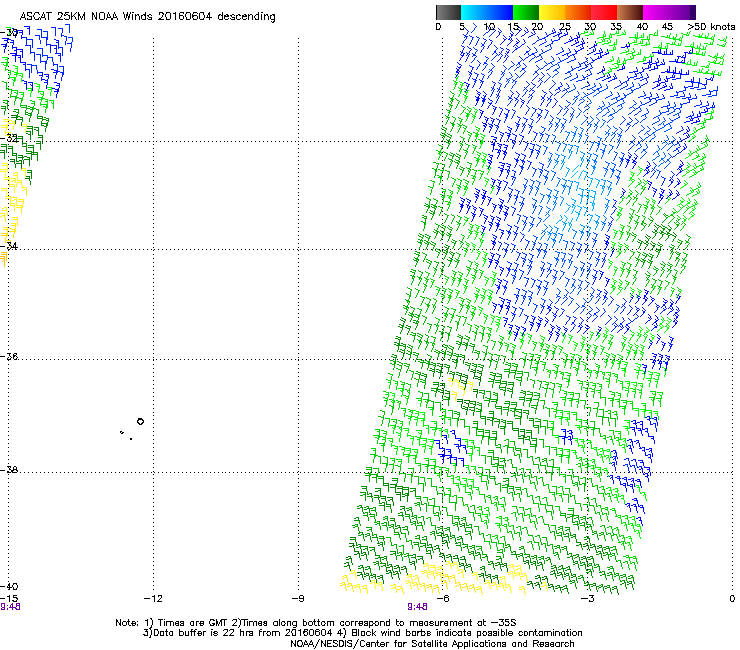The image size is (740, 650).
Task: Click the '-36' latitude axis label
Action: (x=9, y=356)
